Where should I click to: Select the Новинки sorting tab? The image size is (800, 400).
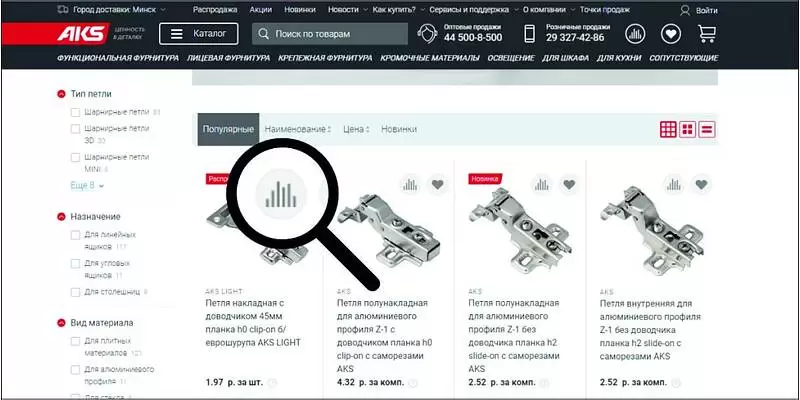pos(399,130)
